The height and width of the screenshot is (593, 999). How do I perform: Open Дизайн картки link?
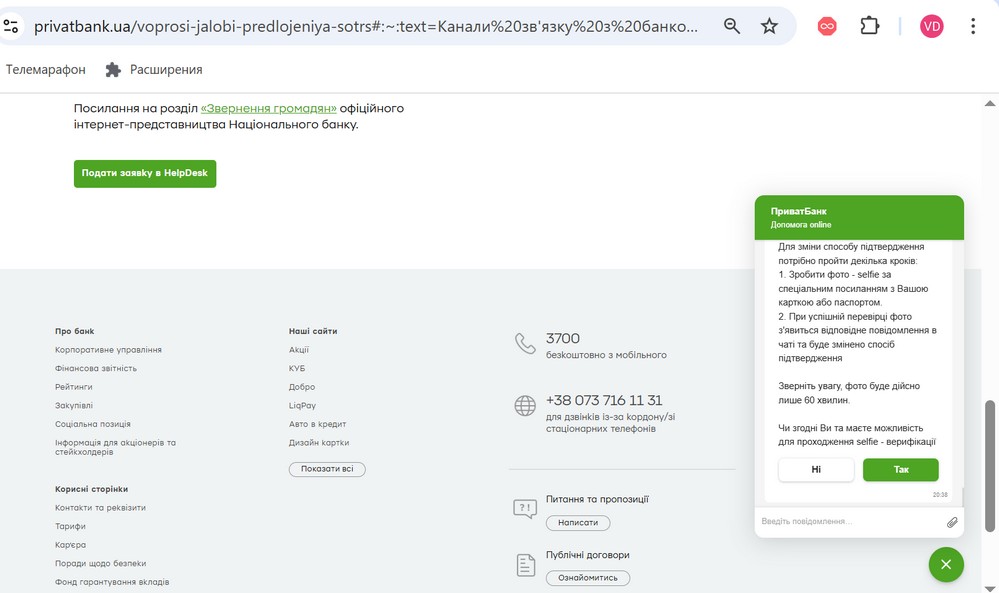tap(319, 442)
